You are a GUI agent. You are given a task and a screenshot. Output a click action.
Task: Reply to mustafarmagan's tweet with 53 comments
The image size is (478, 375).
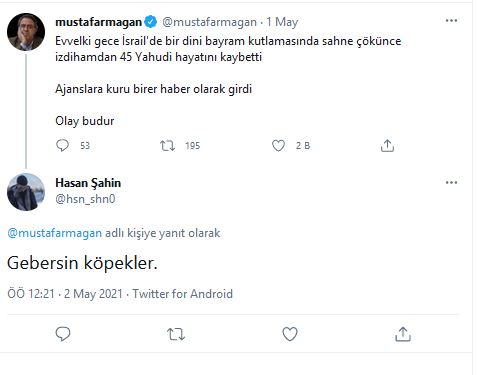pyautogui.click(x=62, y=145)
